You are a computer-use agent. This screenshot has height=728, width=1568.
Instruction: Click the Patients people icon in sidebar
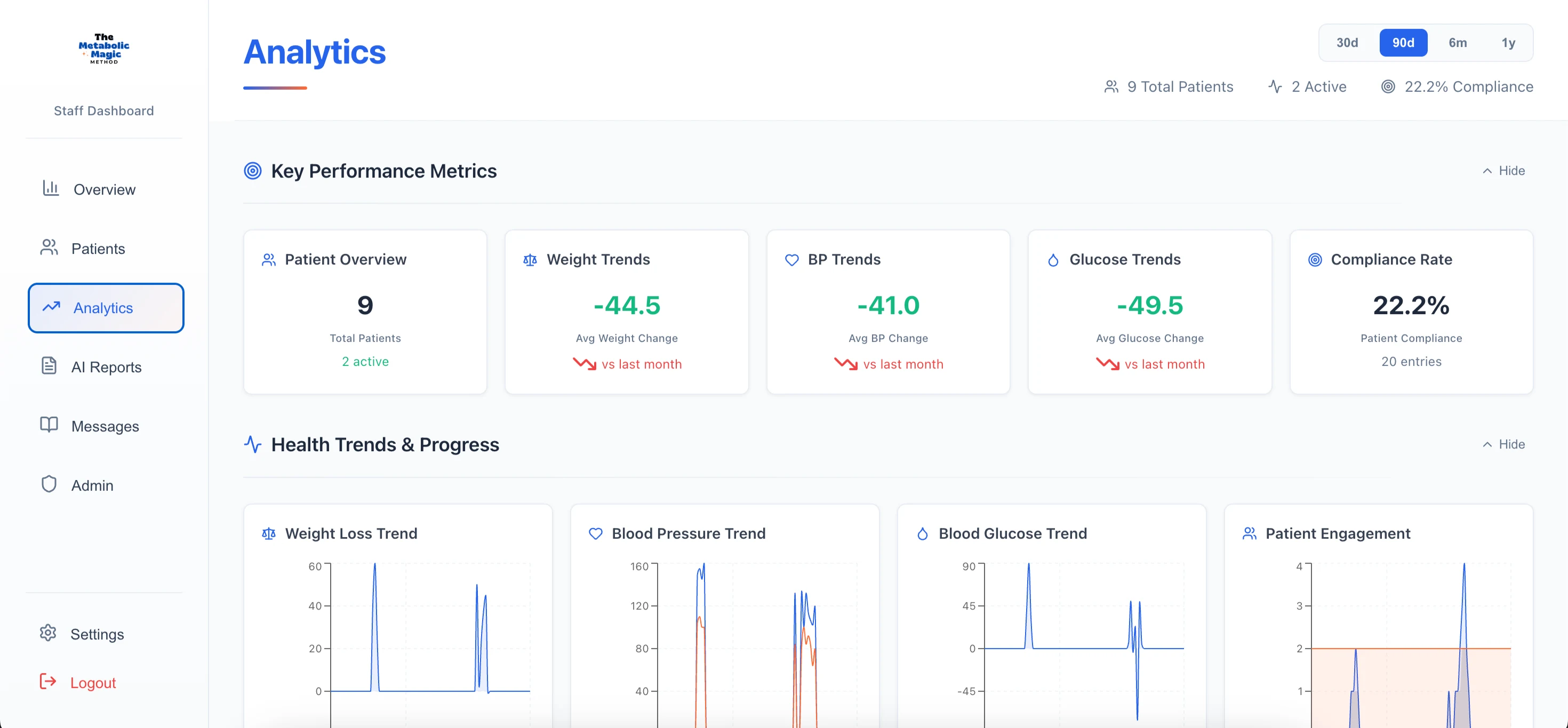49,247
